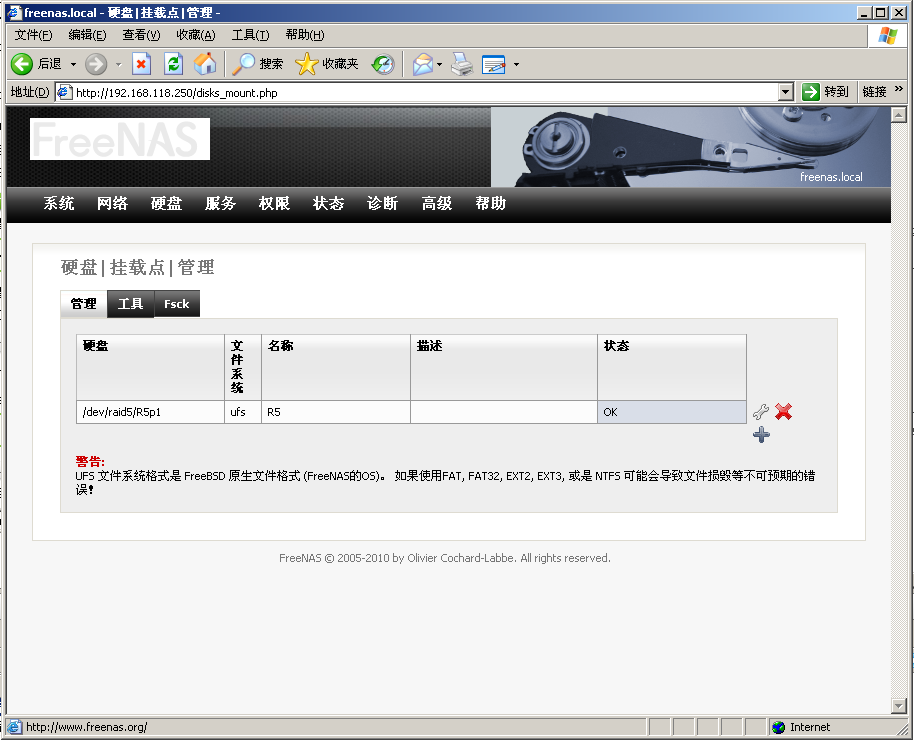Image resolution: width=914 pixels, height=740 pixels.
Task: Click the wrench edit icon for R5 mount
Action: tap(761, 412)
